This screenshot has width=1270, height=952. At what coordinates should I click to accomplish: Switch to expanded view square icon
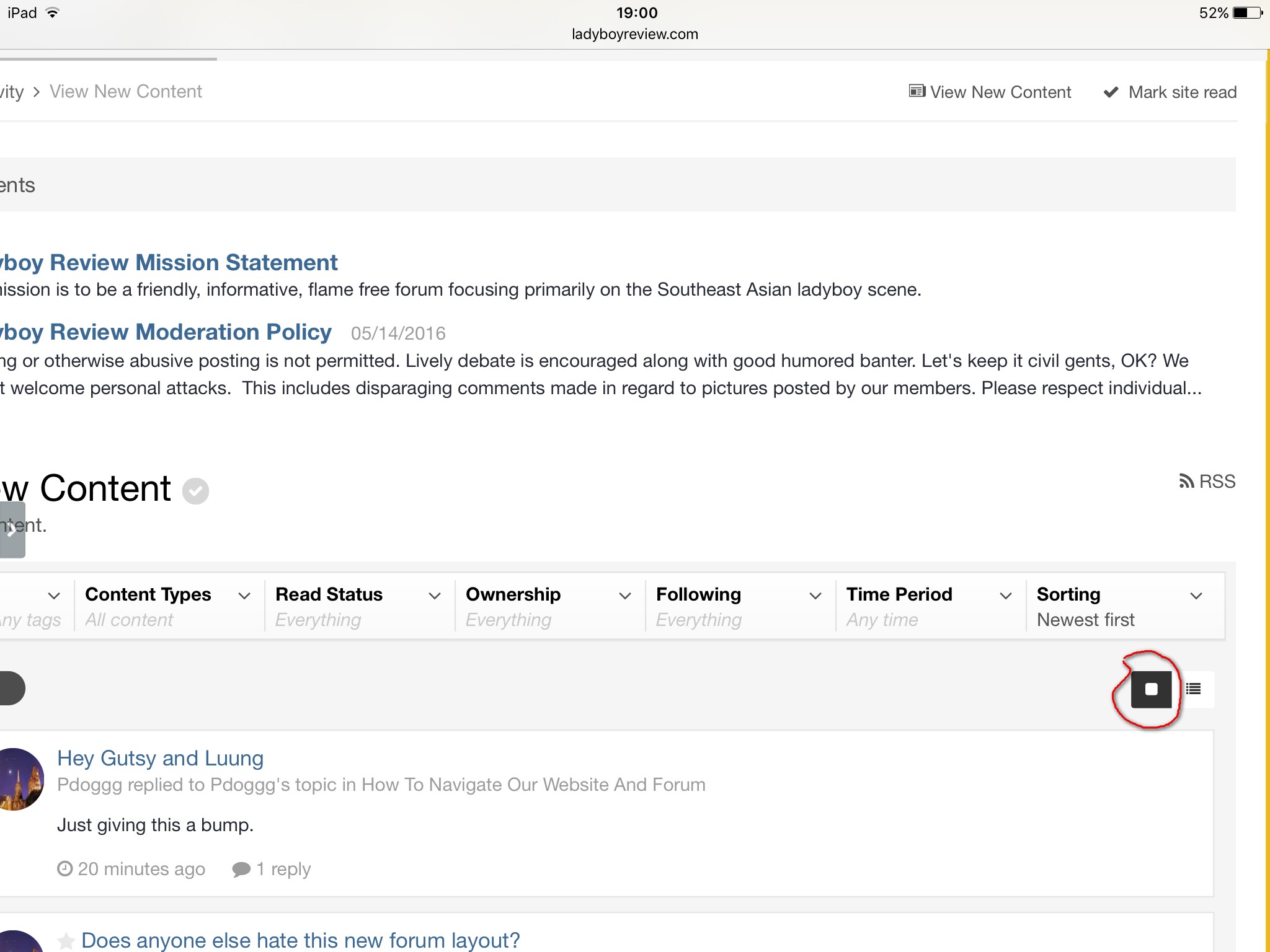coord(1151,689)
